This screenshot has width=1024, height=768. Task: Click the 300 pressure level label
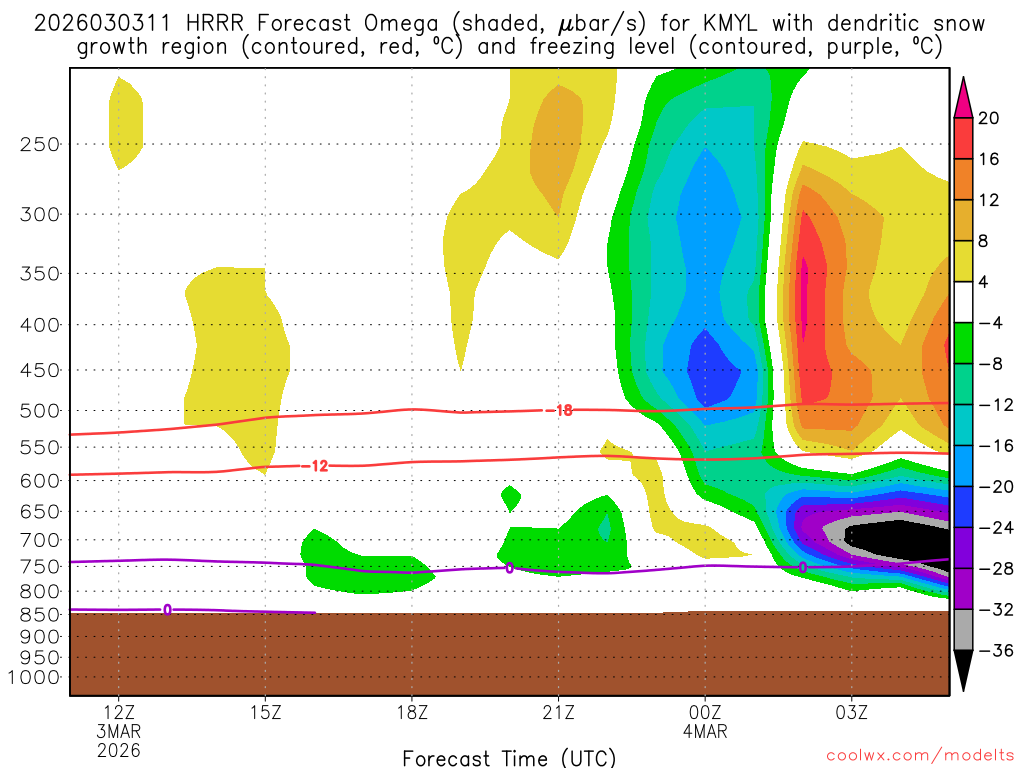[x=39, y=214]
